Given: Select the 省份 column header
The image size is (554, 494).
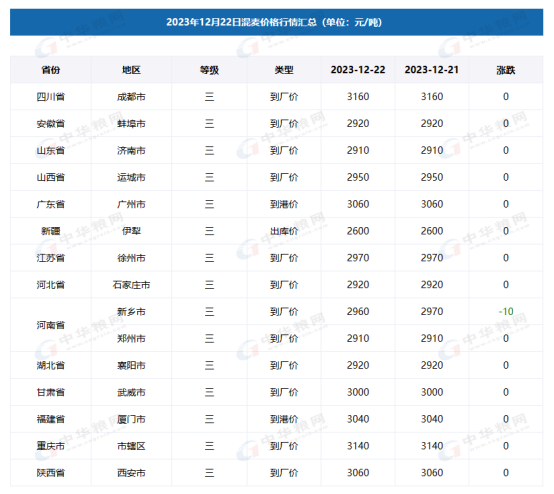Looking at the screenshot, I should pyautogui.click(x=51, y=70).
